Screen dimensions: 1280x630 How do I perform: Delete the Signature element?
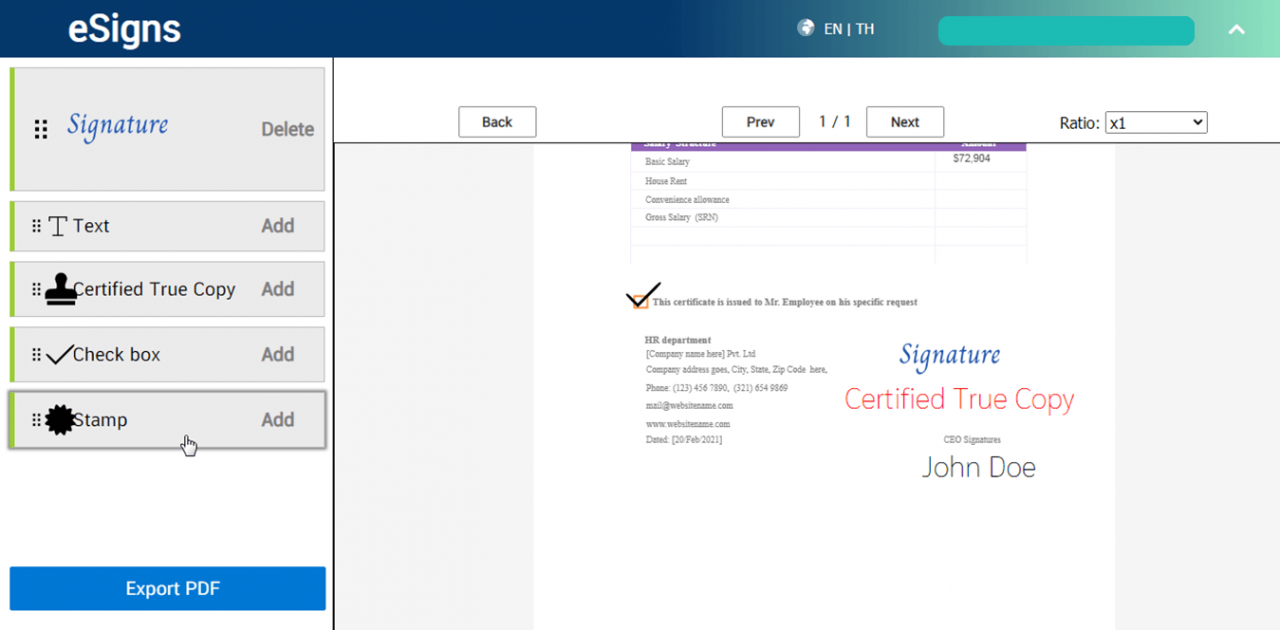(x=287, y=128)
